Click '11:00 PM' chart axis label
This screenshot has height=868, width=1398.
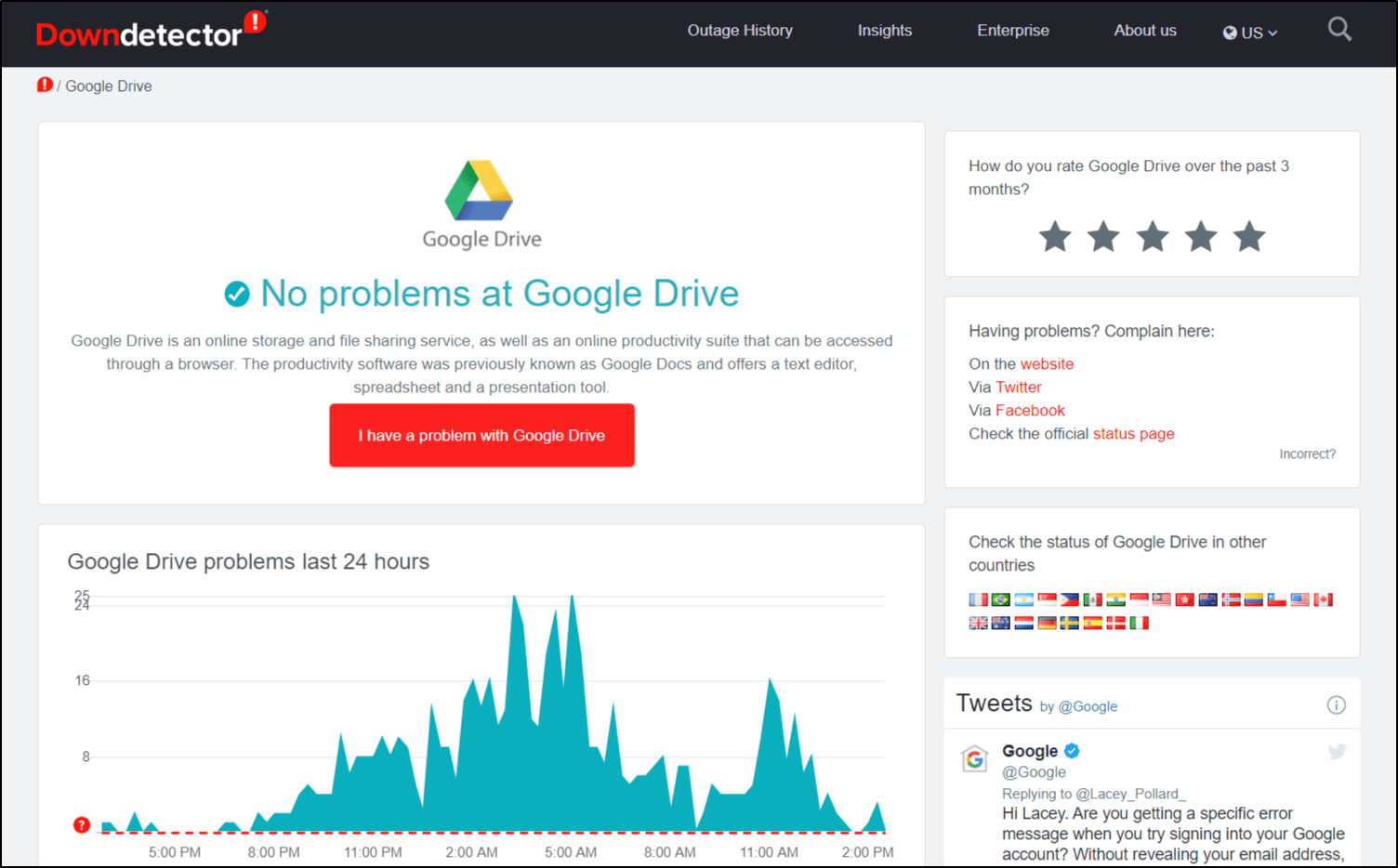373,852
